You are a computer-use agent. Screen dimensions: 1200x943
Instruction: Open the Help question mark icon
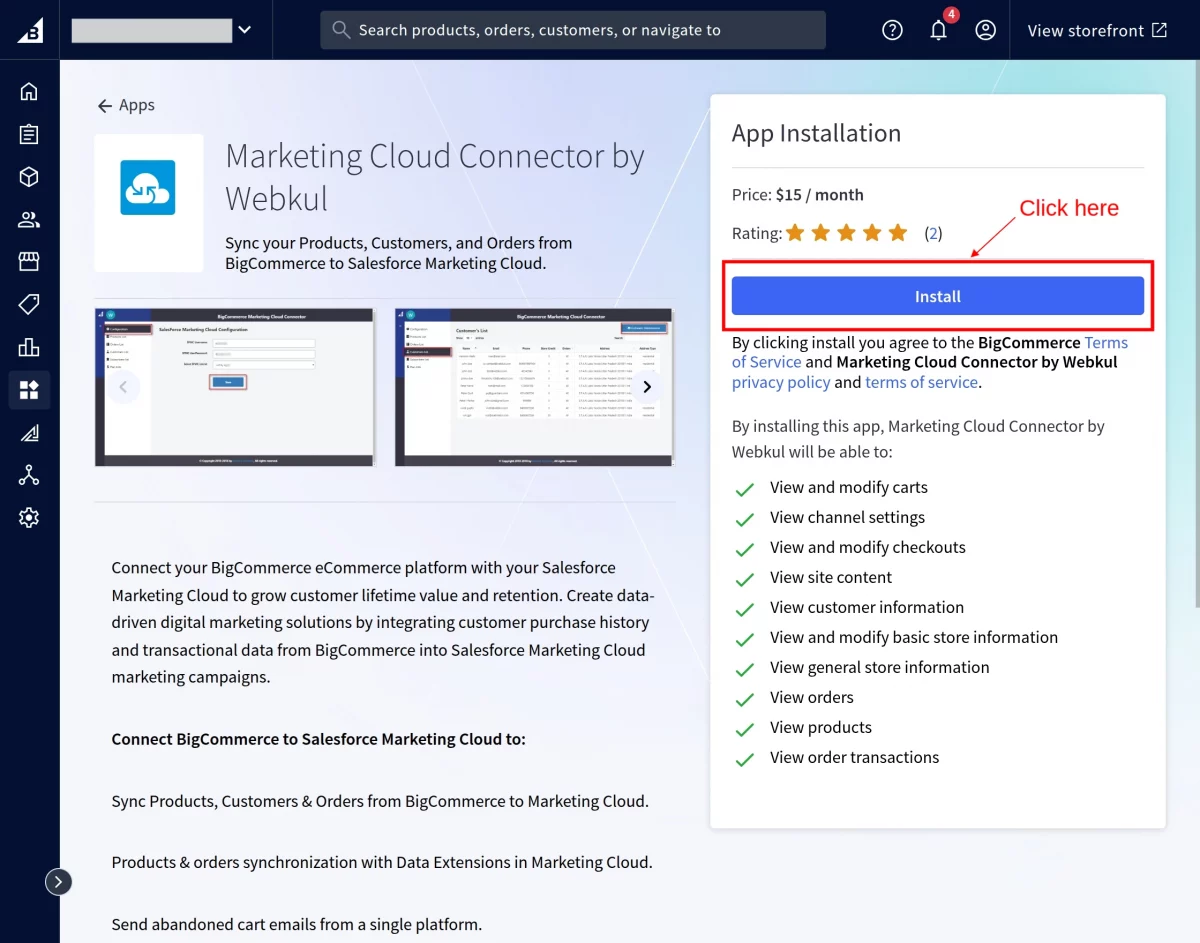click(x=892, y=30)
